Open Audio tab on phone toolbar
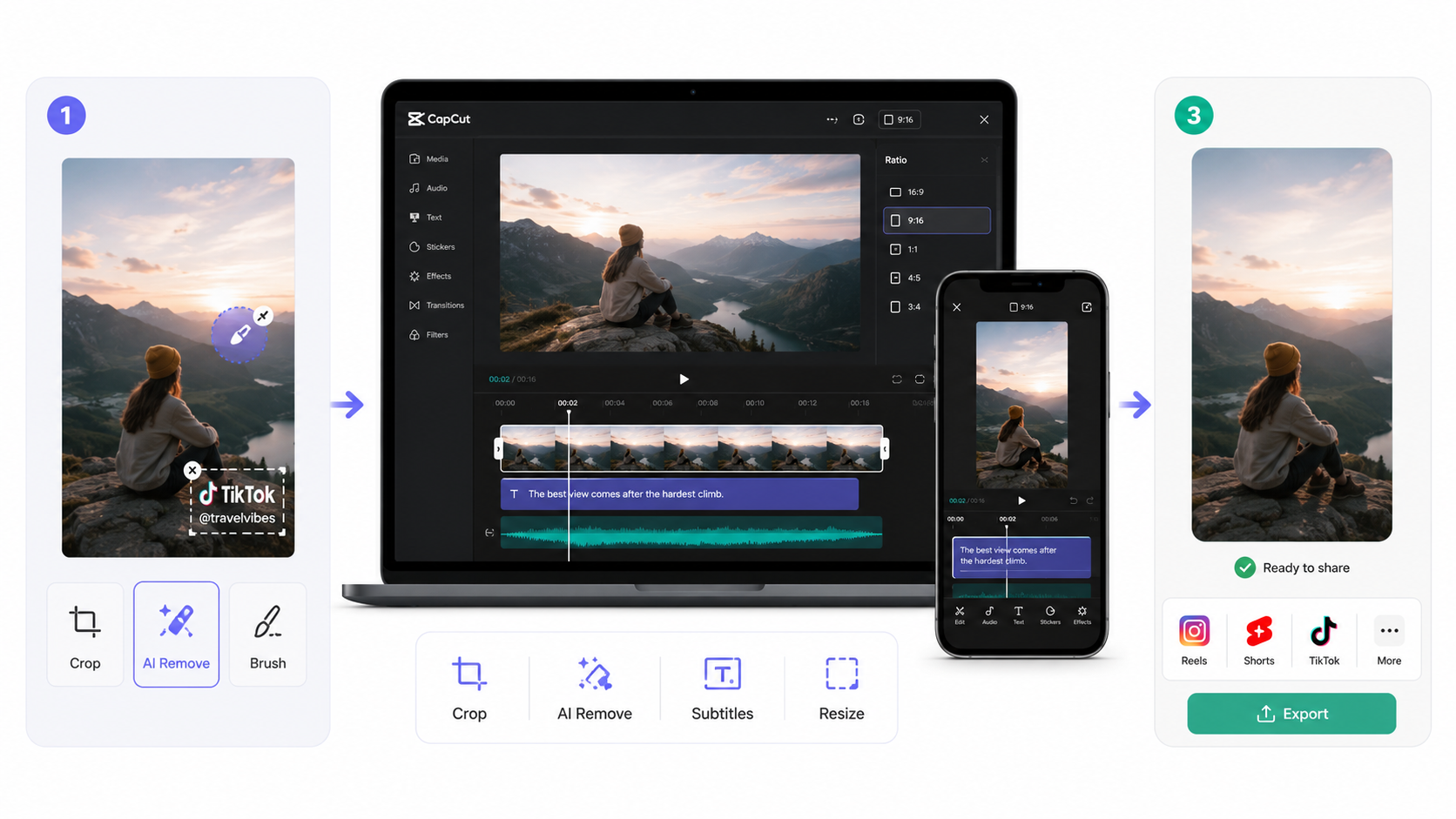Image resolution: width=1456 pixels, height=819 pixels. [x=989, y=615]
